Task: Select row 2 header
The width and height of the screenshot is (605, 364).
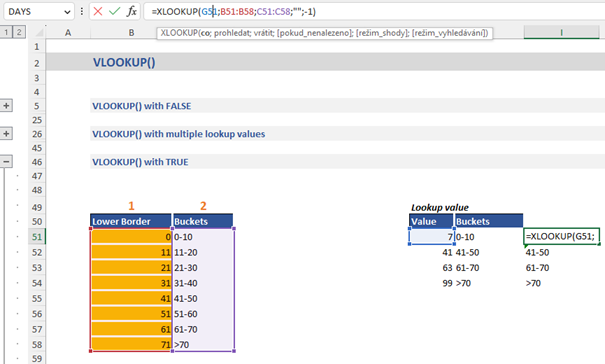Action: [37, 63]
